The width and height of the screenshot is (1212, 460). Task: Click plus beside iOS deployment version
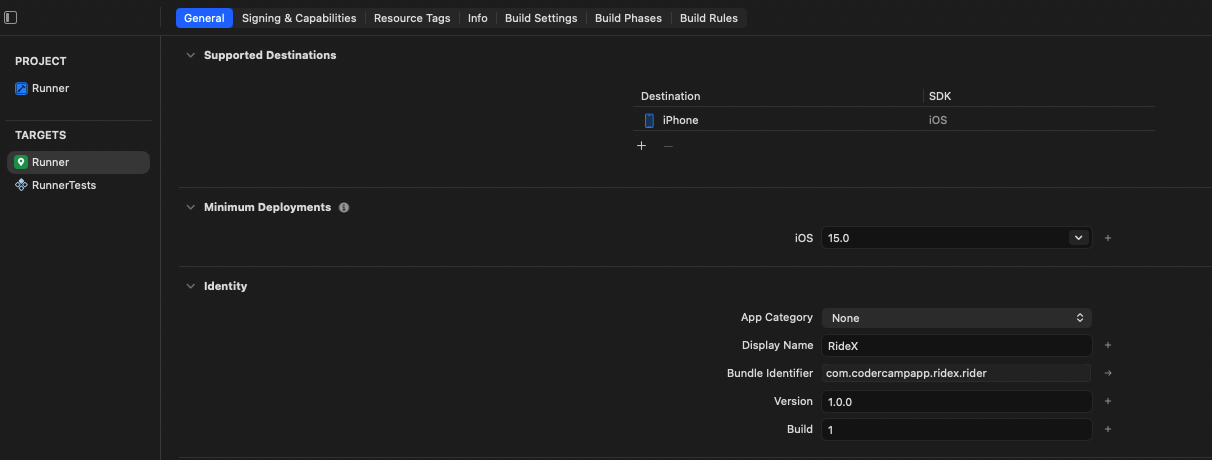pos(1108,238)
